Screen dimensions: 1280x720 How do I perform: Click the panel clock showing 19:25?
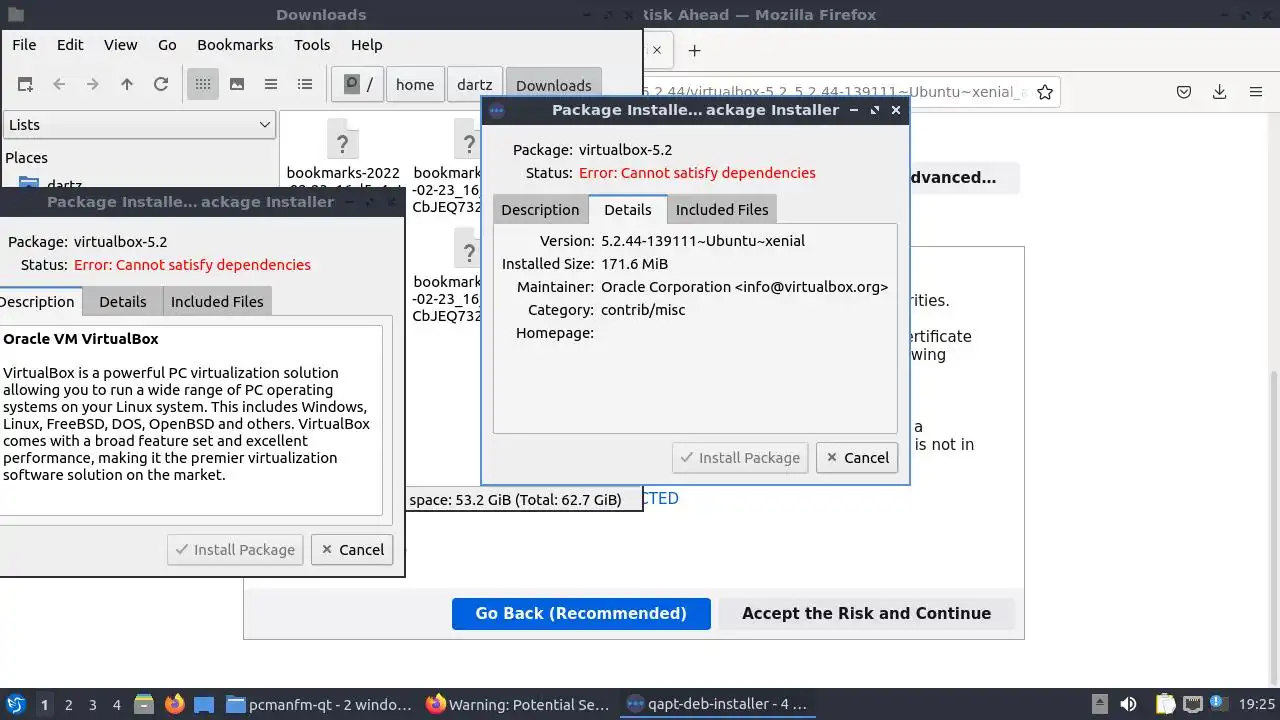(x=1258, y=705)
